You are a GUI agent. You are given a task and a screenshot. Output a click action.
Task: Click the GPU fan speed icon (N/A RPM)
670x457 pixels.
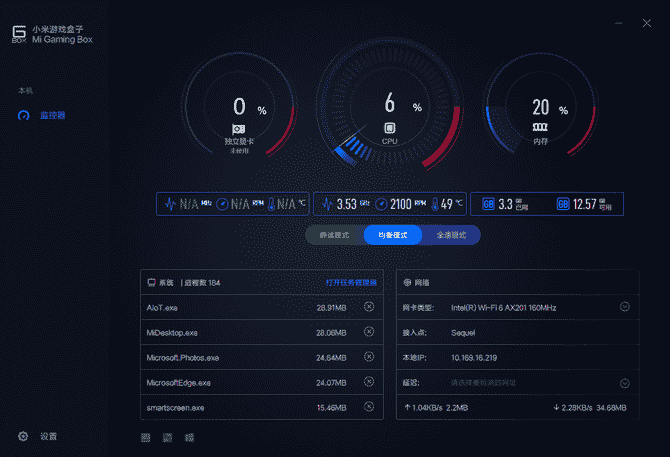(x=222, y=204)
